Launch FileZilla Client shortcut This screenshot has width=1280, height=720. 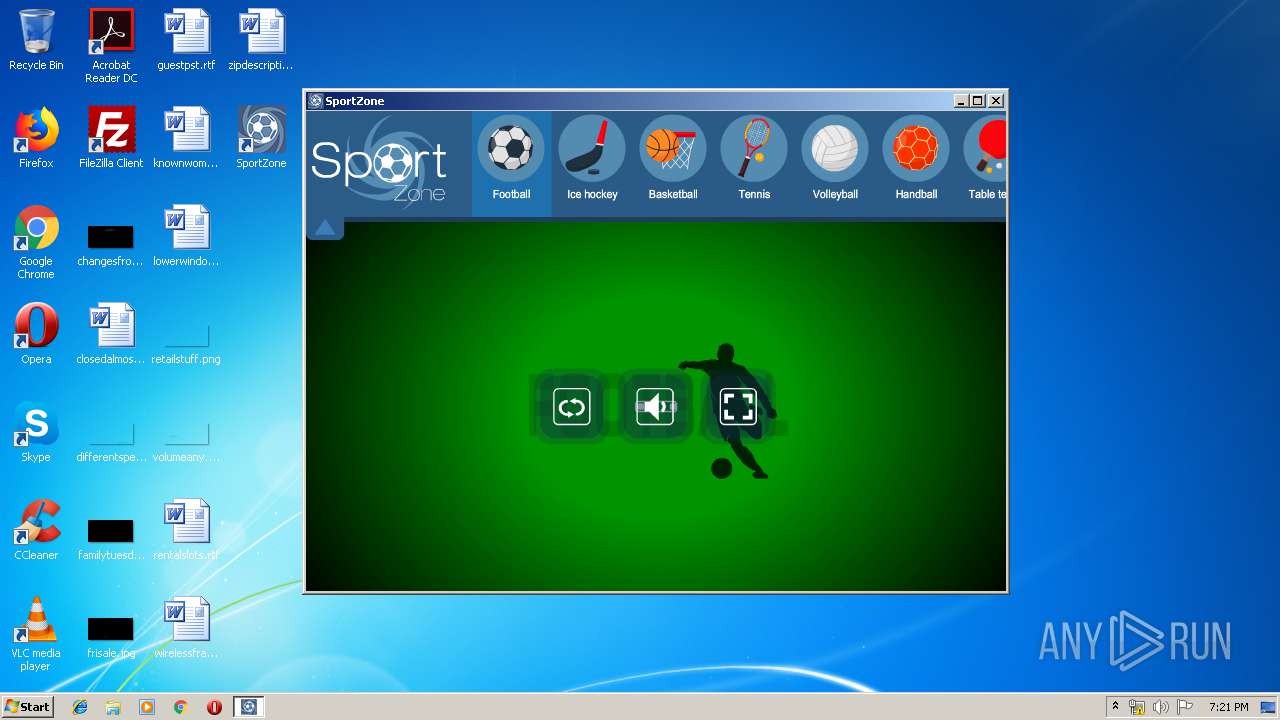coord(111,139)
